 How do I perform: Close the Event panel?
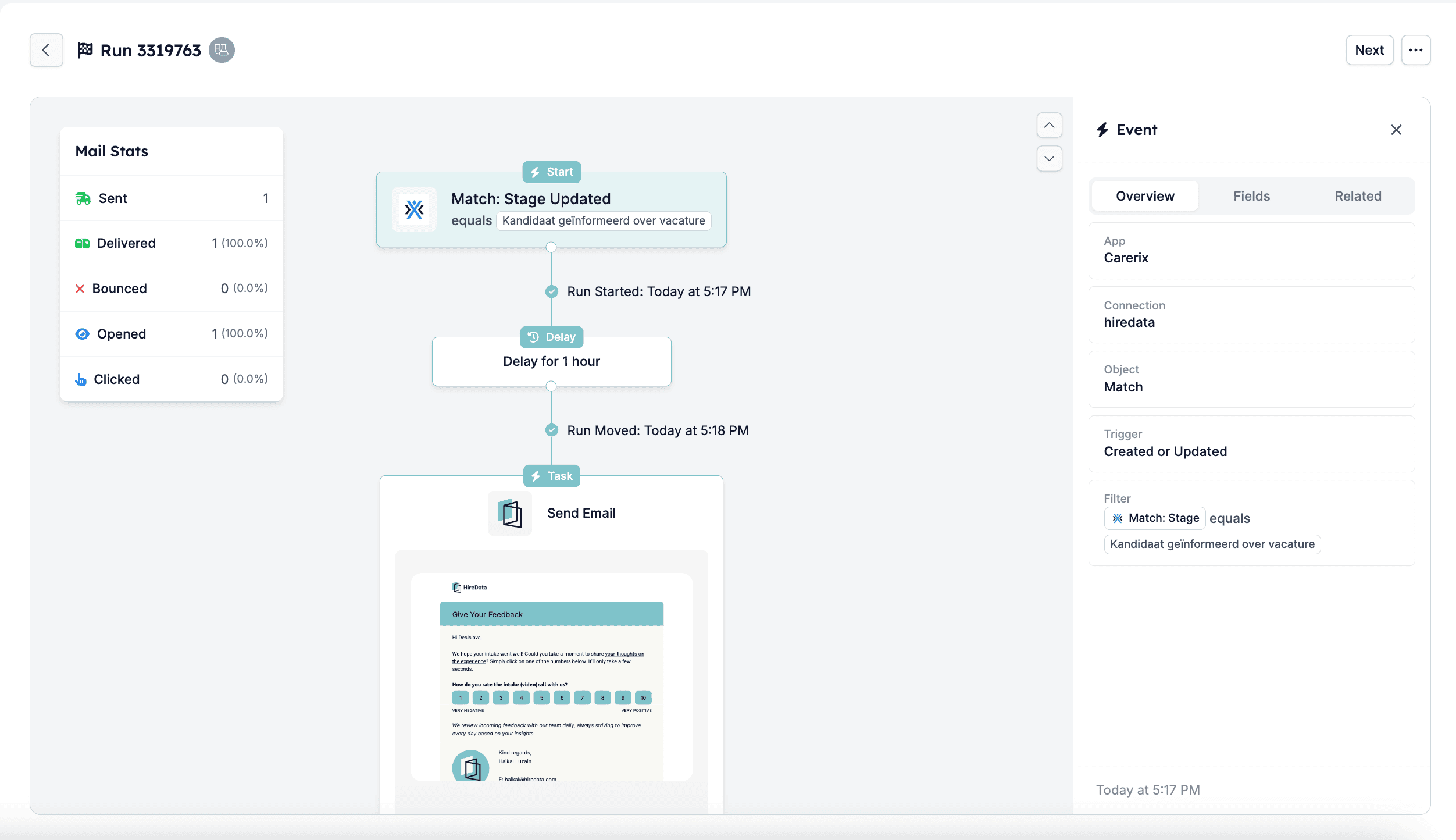pyautogui.click(x=1396, y=130)
